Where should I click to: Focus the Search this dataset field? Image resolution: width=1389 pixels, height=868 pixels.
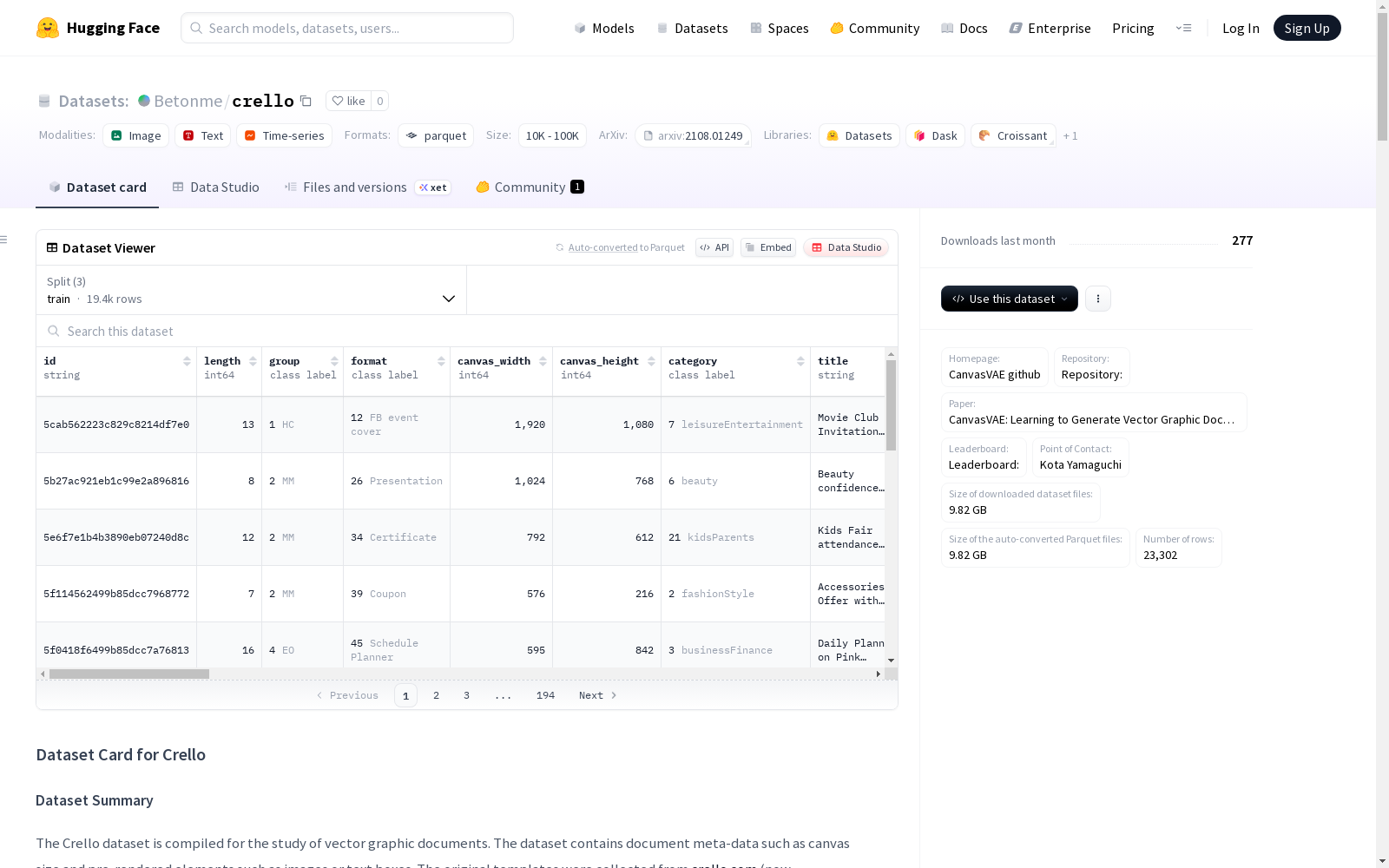467,332
